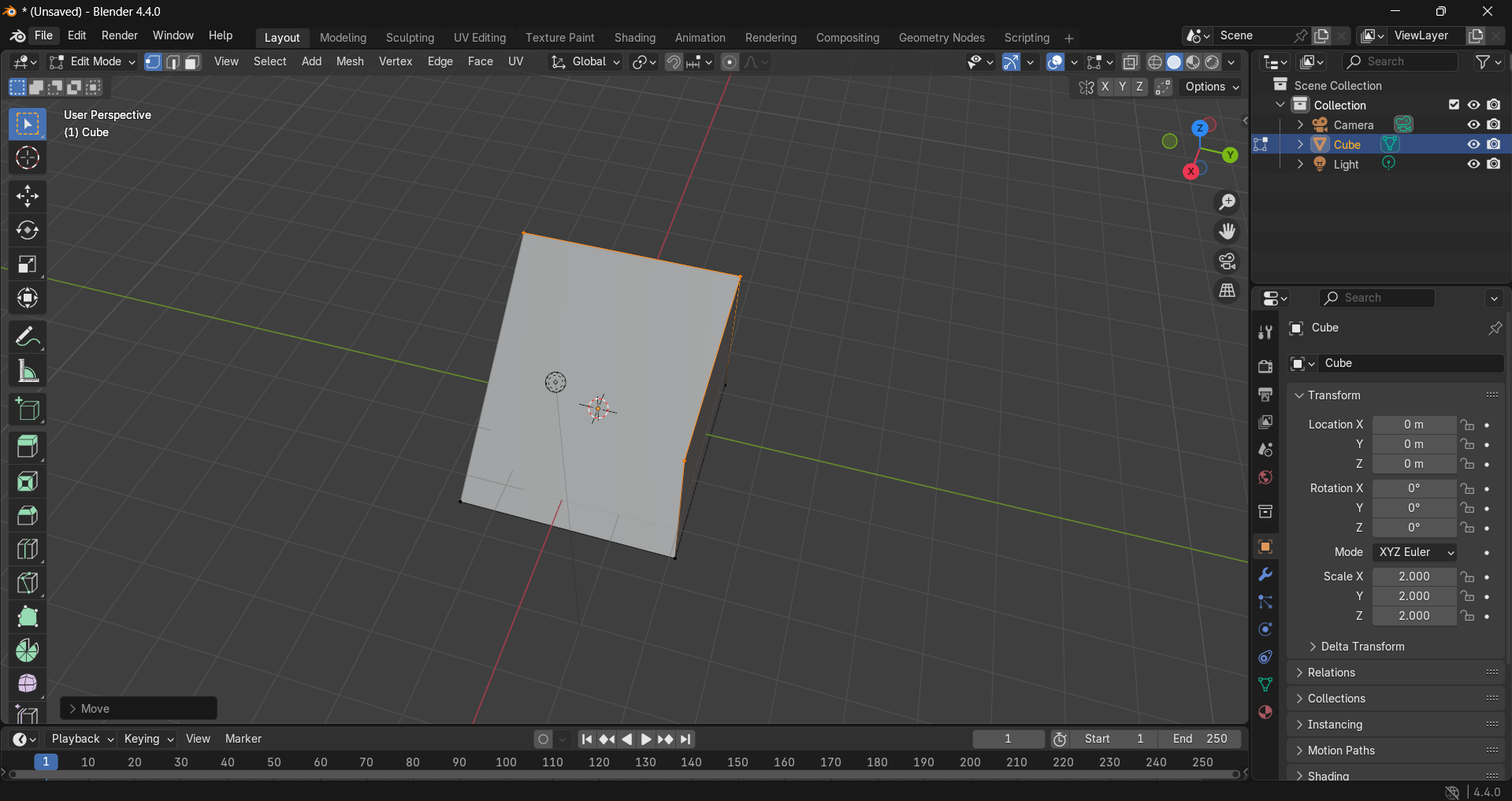Open the Render menu
The height and width of the screenshot is (801, 1512).
(x=120, y=35)
